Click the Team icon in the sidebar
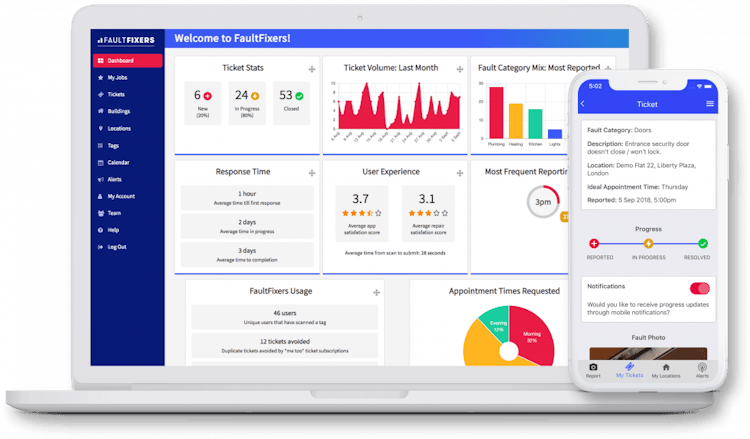 [x=100, y=213]
